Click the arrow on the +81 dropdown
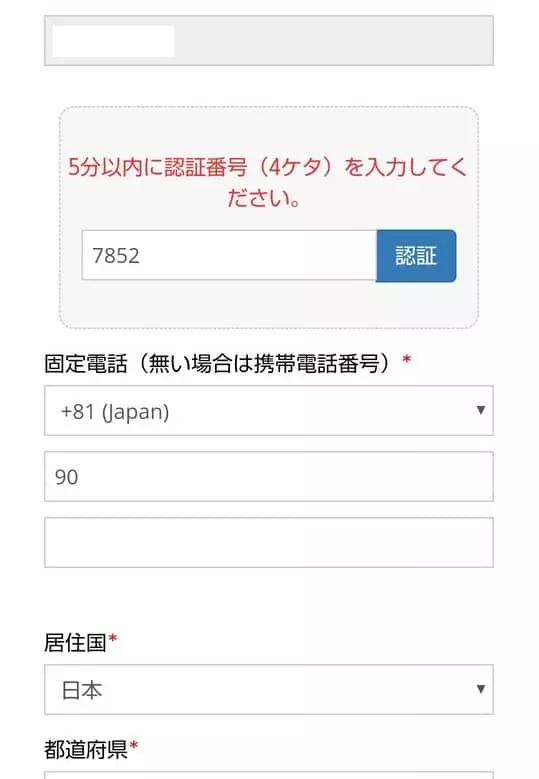 pos(480,410)
